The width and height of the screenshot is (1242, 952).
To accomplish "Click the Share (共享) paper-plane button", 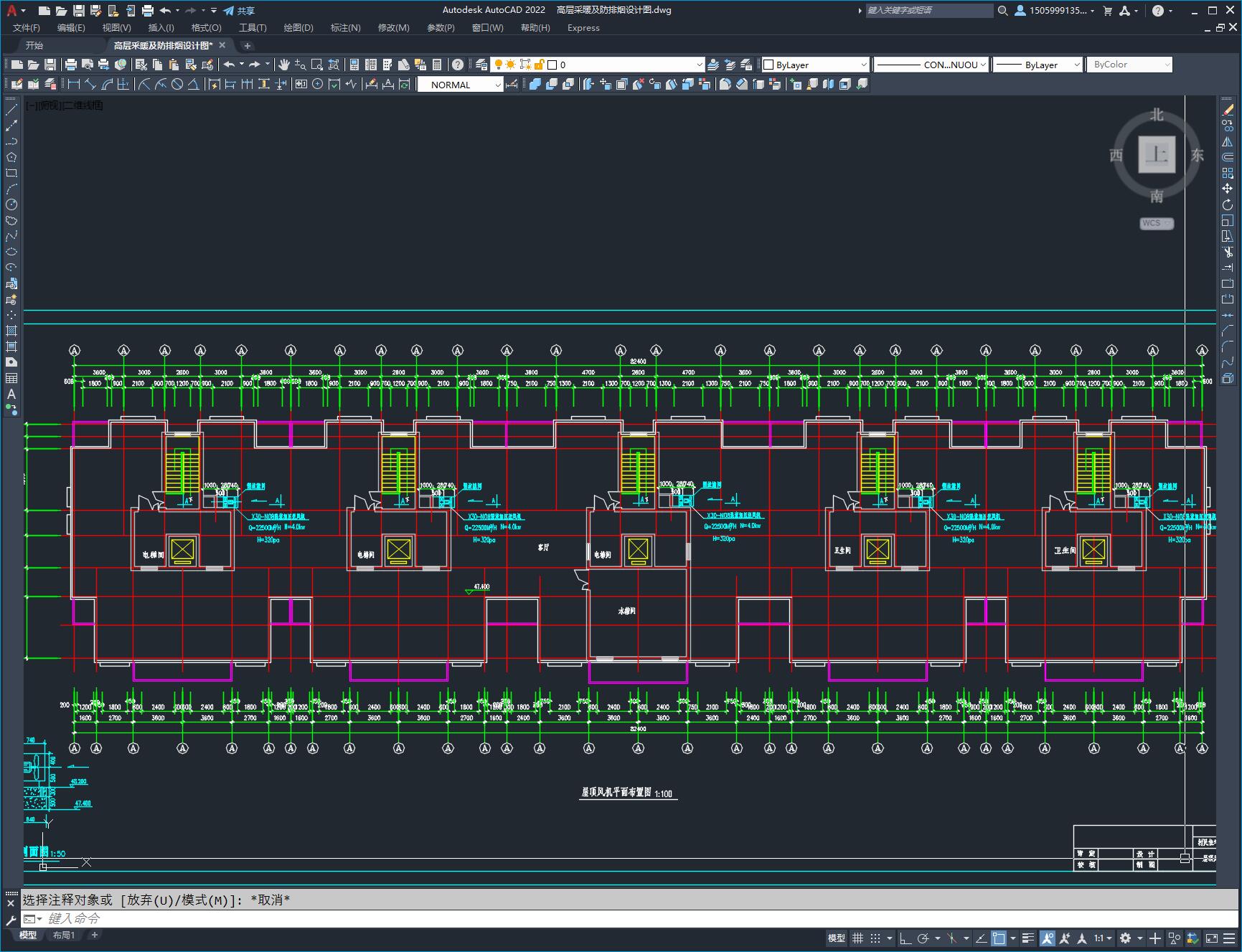I will pos(239,10).
